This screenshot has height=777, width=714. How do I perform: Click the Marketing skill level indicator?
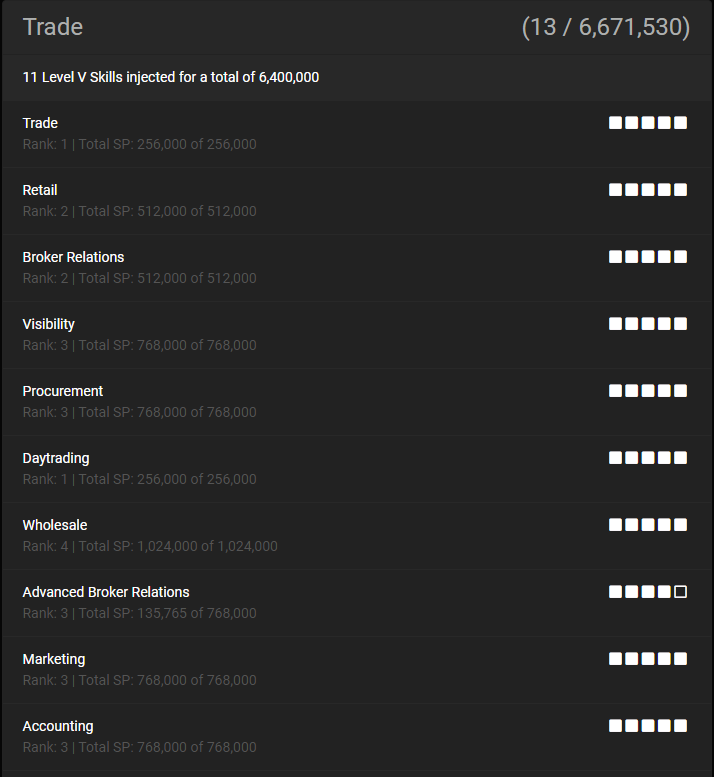[x=648, y=659]
